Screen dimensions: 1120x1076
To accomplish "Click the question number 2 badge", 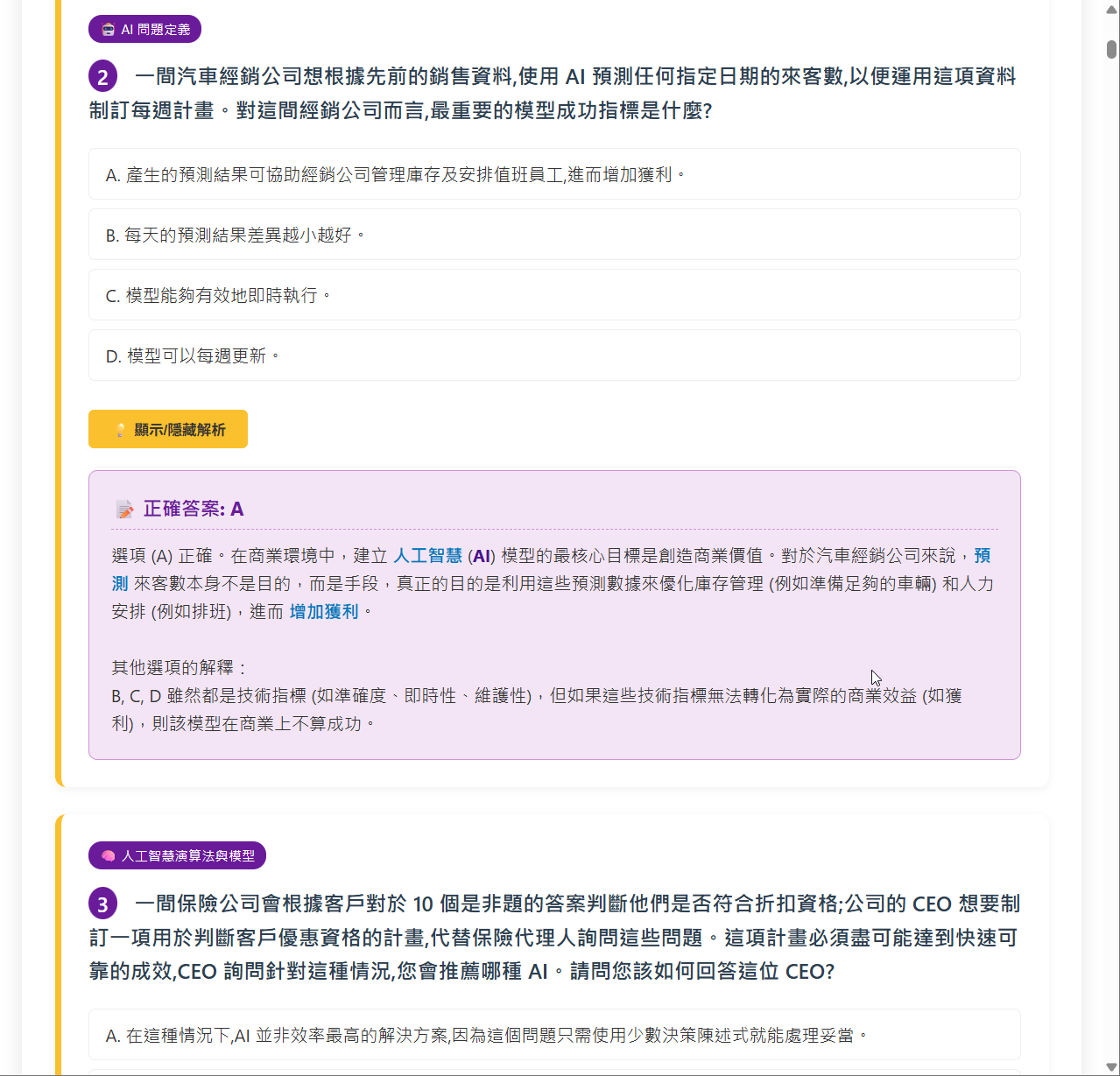I will [x=102, y=77].
